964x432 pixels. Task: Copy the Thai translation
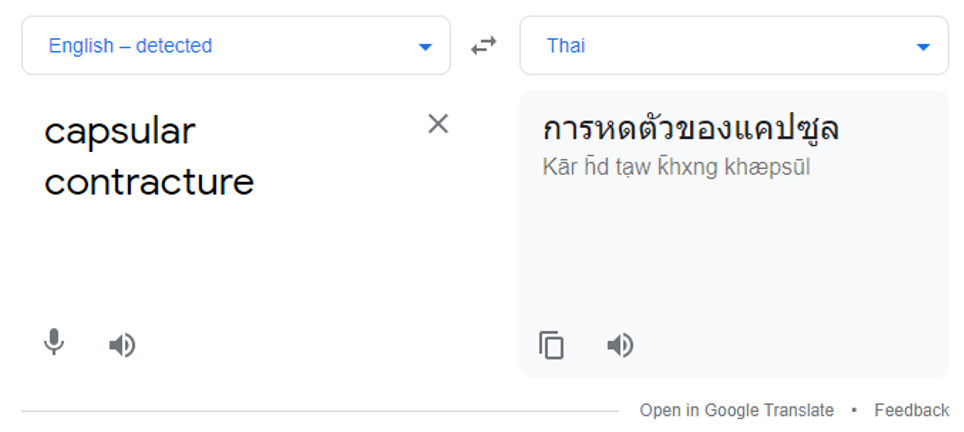551,345
